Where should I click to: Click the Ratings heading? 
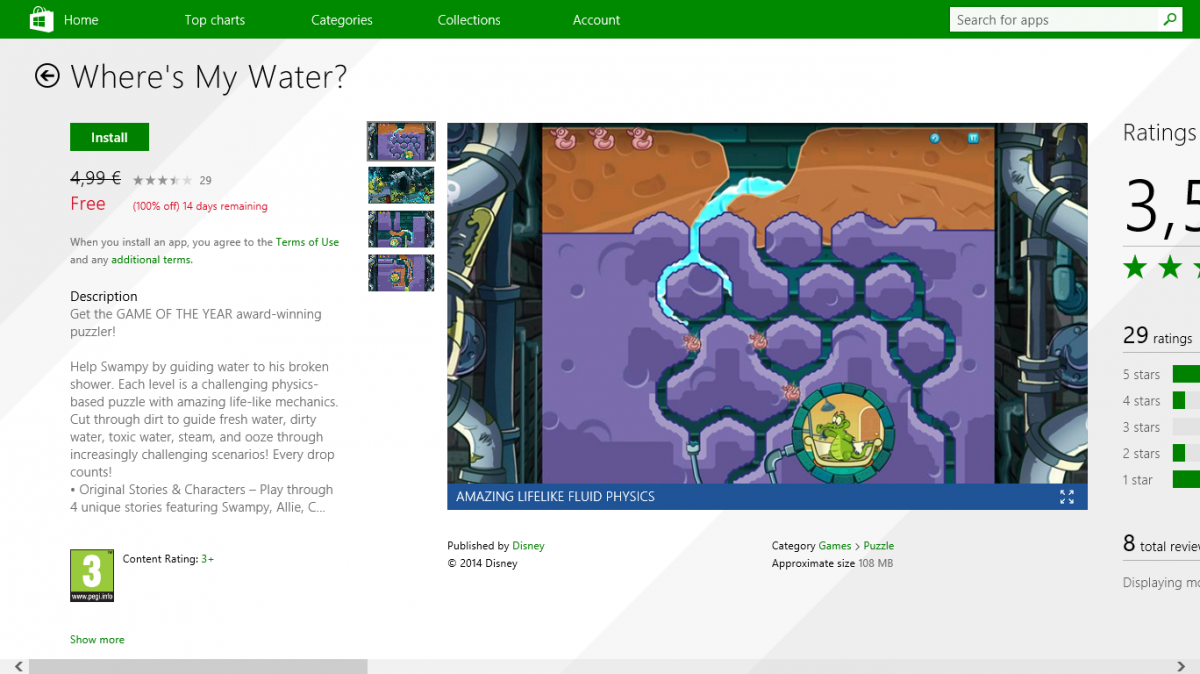pyautogui.click(x=1160, y=133)
